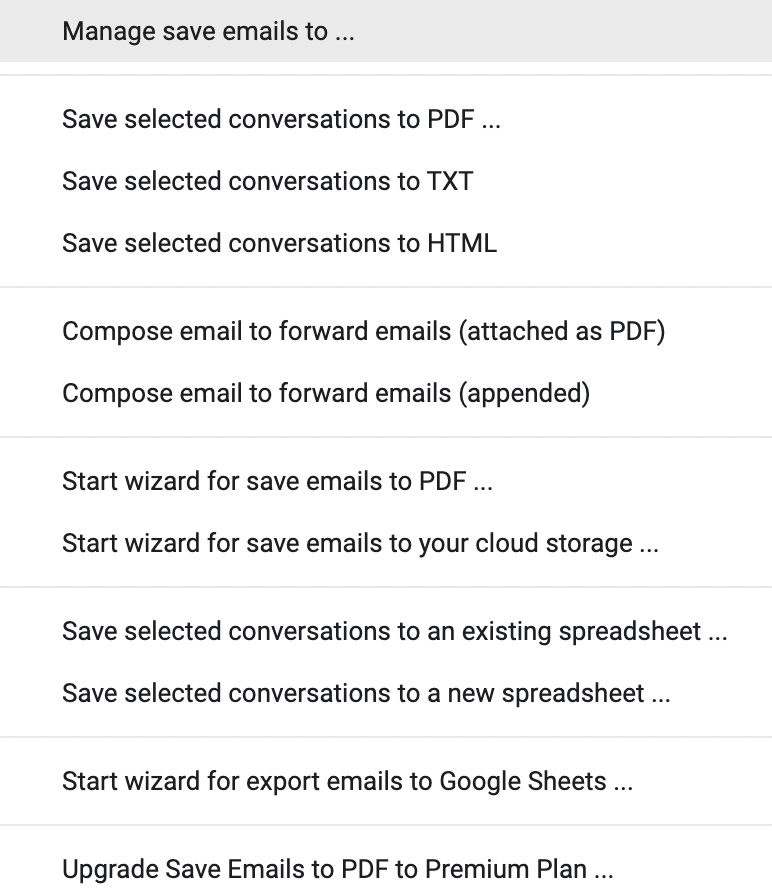Launch the Google Sheets export wizard
This screenshot has width=772, height=896.
(x=347, y=781)
